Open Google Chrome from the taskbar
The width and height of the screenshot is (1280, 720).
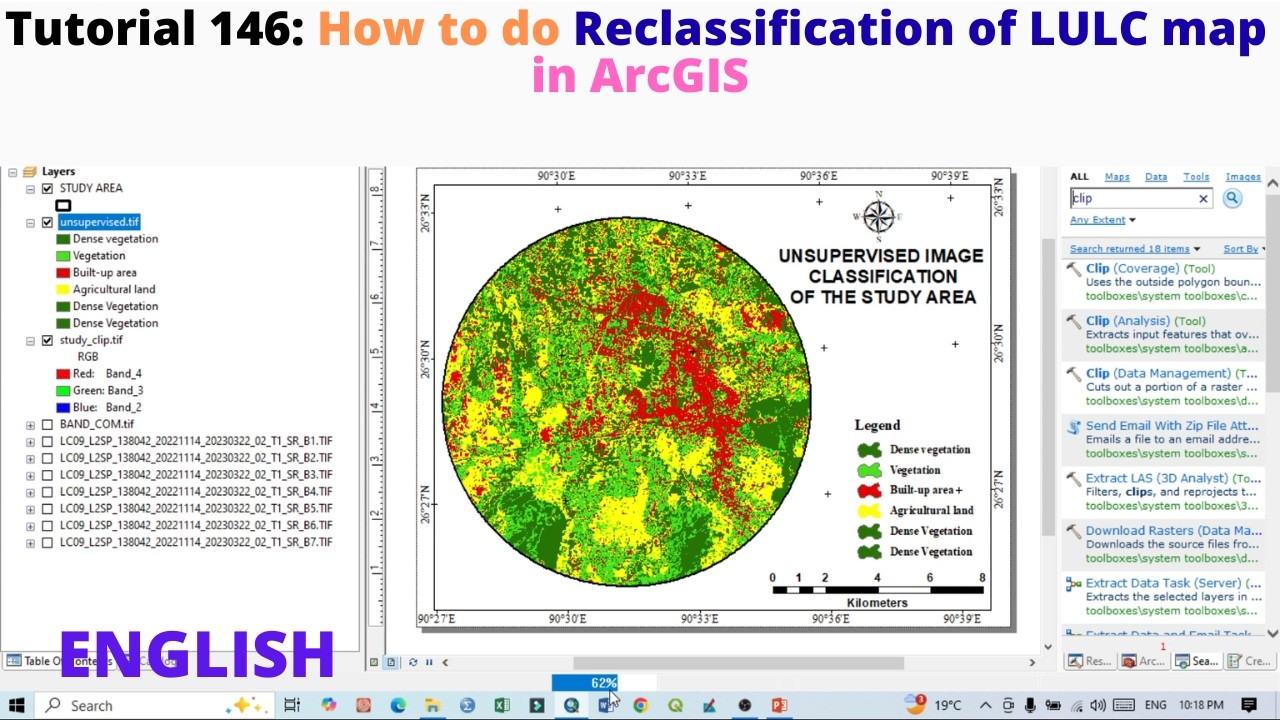pos(640,705)
